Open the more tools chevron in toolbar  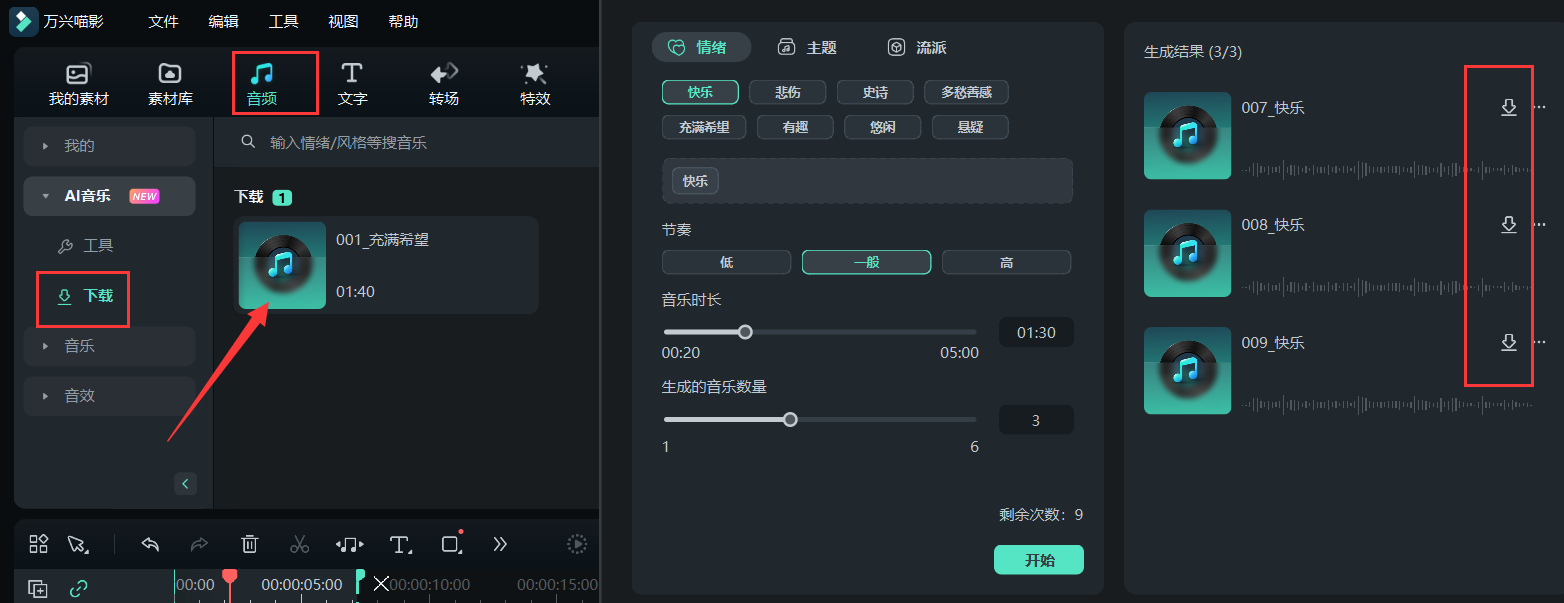[500, 543]
